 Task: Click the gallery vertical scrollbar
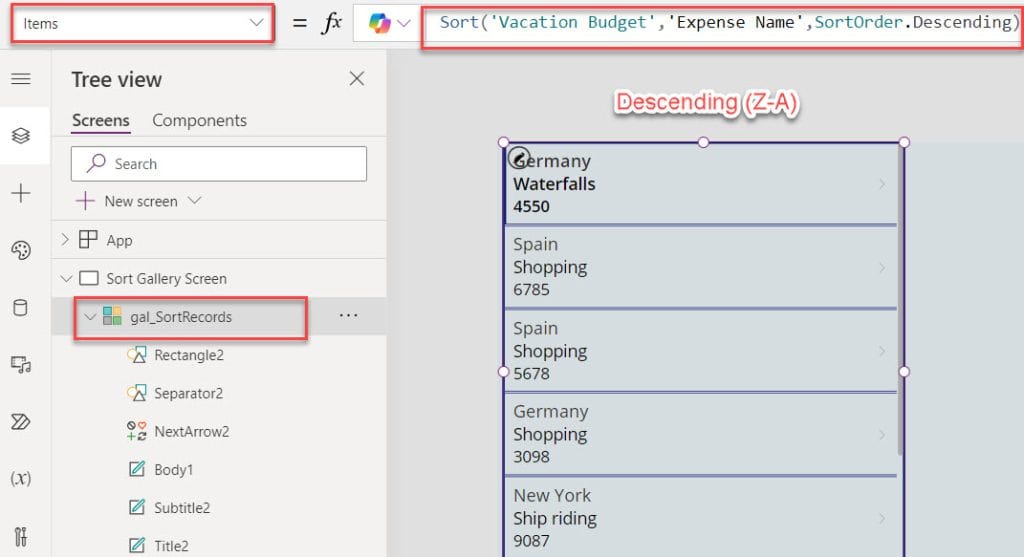(901, 300)
